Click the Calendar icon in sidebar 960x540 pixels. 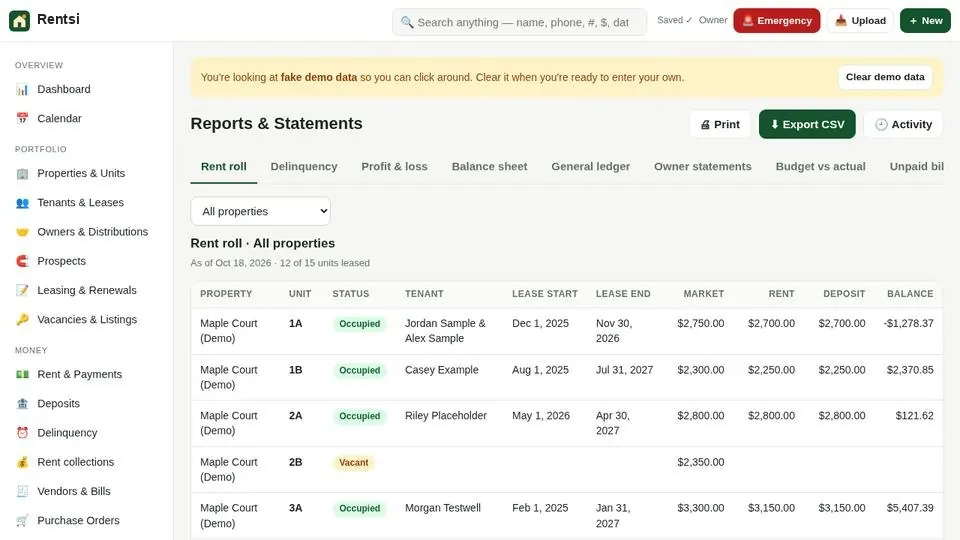point(23,119)
